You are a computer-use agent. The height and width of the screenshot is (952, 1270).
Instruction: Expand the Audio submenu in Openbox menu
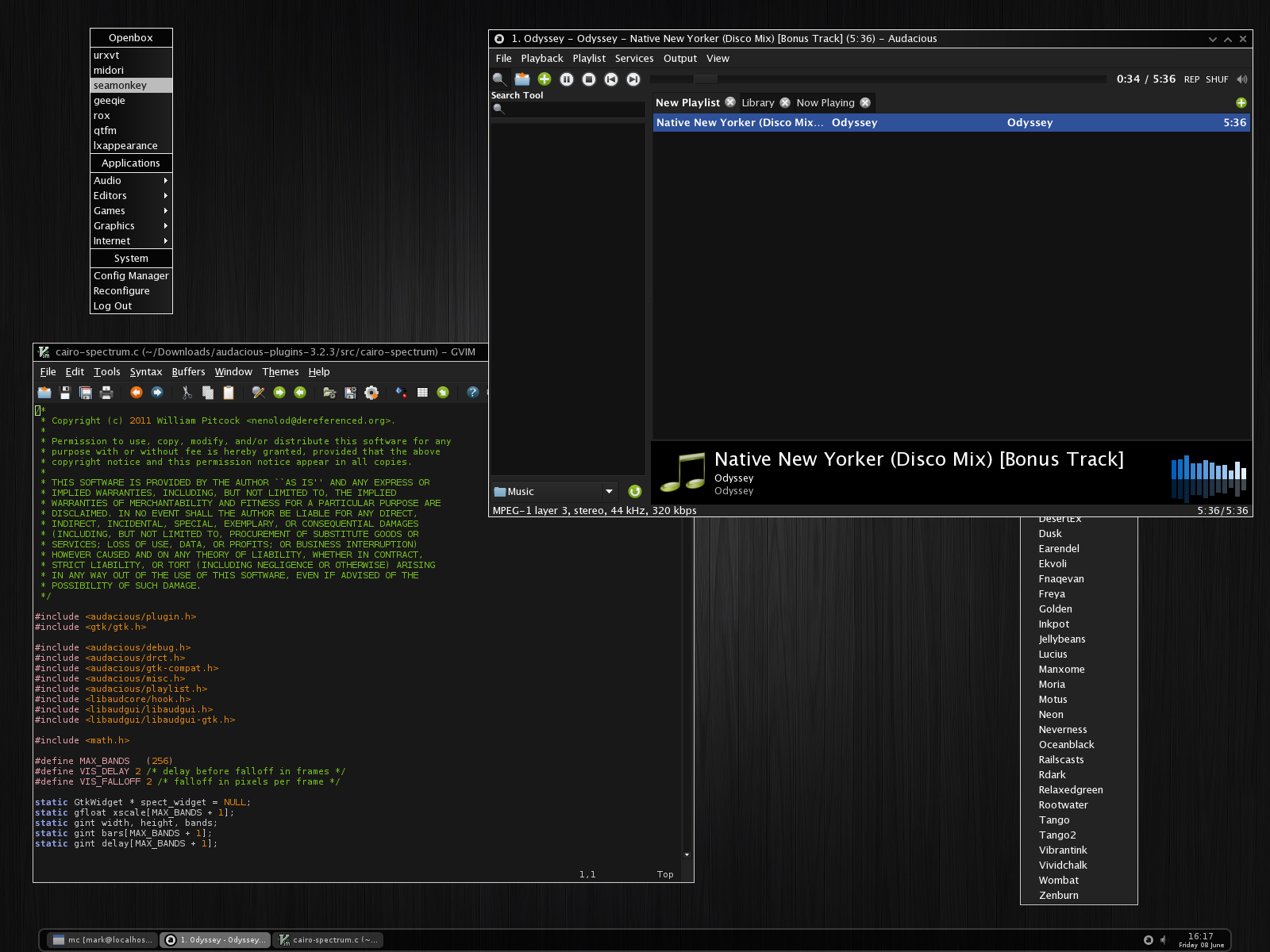pyautogui.click(x=131, y=180)
